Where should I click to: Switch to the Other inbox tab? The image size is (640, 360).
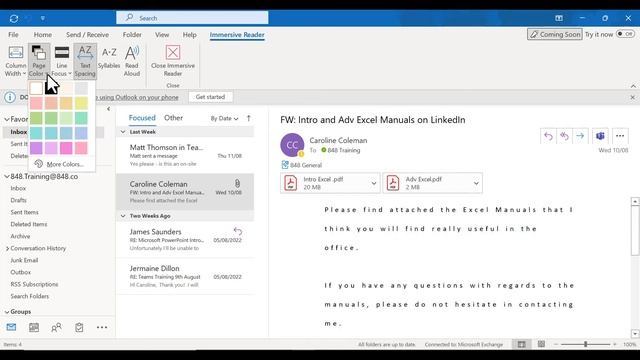pos(173,118)
